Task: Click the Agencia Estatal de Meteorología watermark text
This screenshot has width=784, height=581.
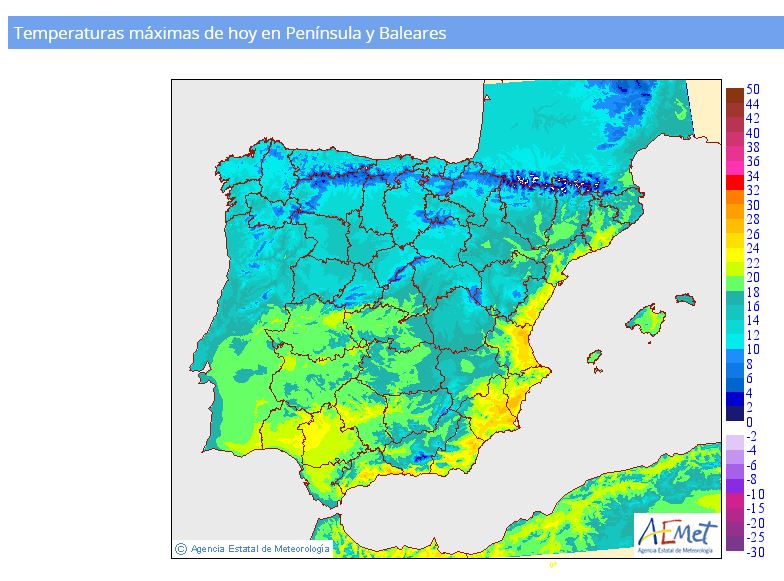Action: pyautogui.click(x=259, y=548)
